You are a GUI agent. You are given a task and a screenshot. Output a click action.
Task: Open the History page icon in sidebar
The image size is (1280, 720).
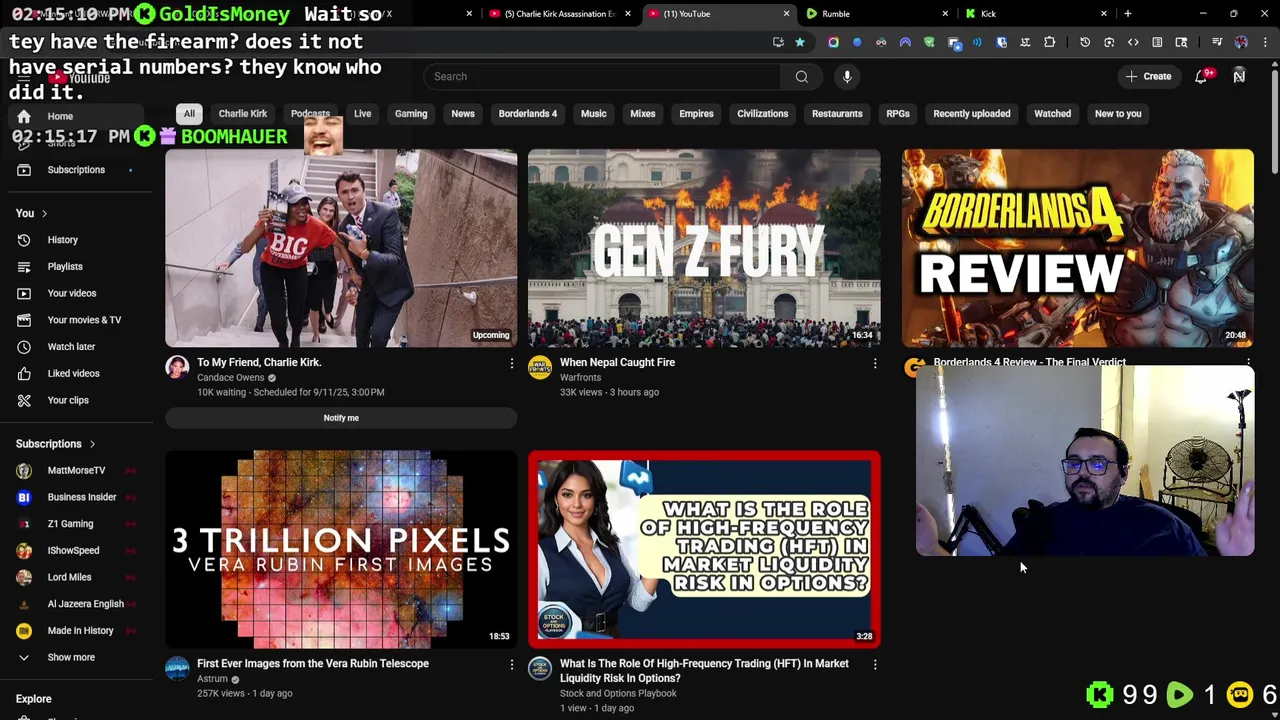coord(24,240)
